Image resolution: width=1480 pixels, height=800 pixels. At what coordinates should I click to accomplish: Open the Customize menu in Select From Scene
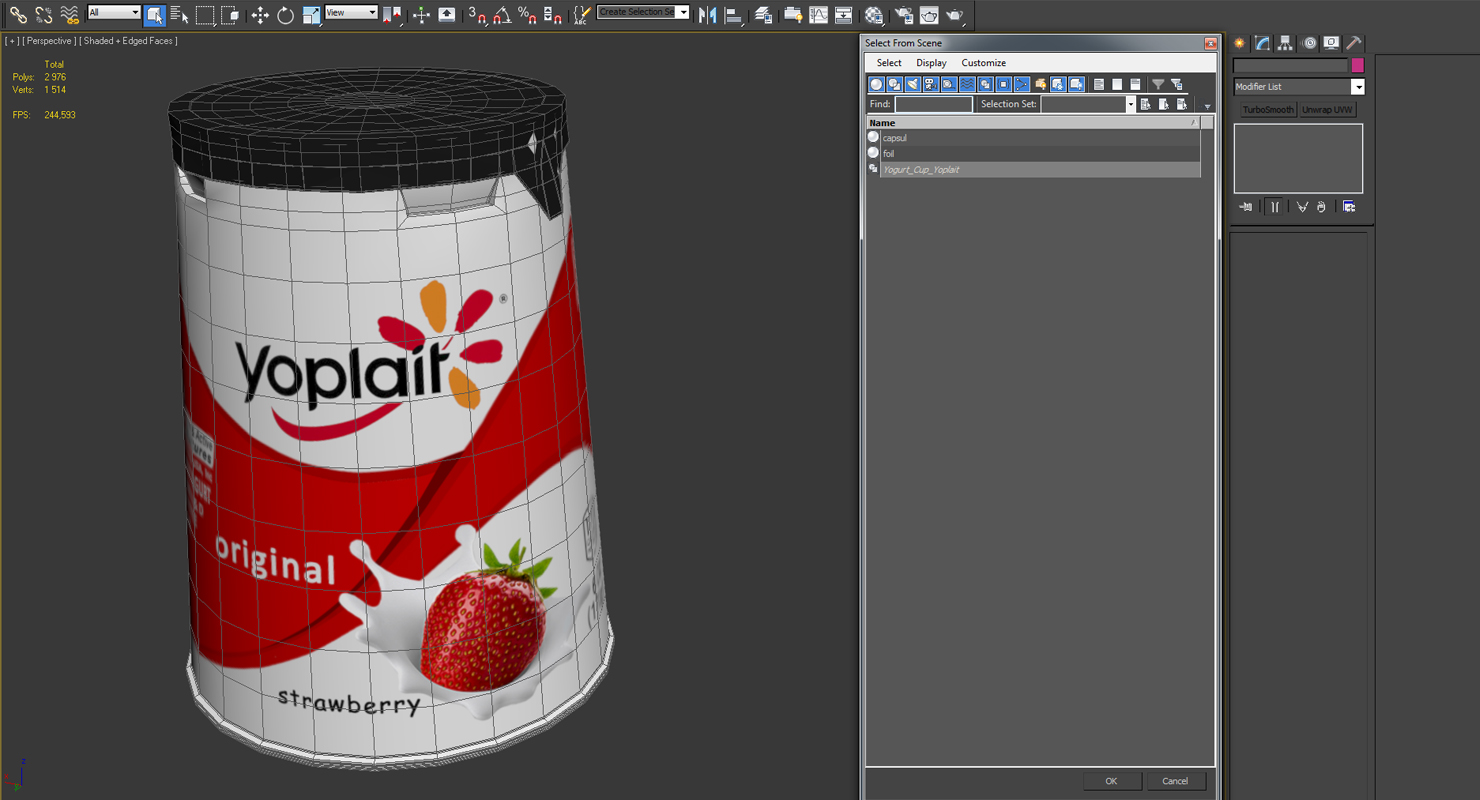coord(984,63)
